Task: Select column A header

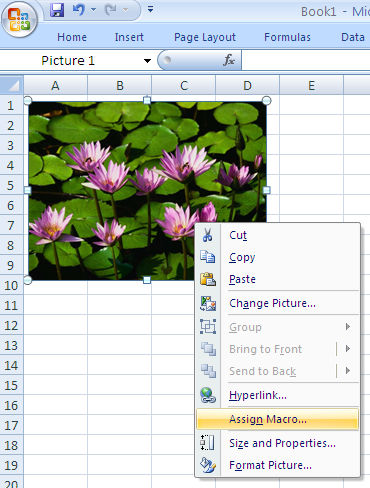Action: (x=55, y=86)
